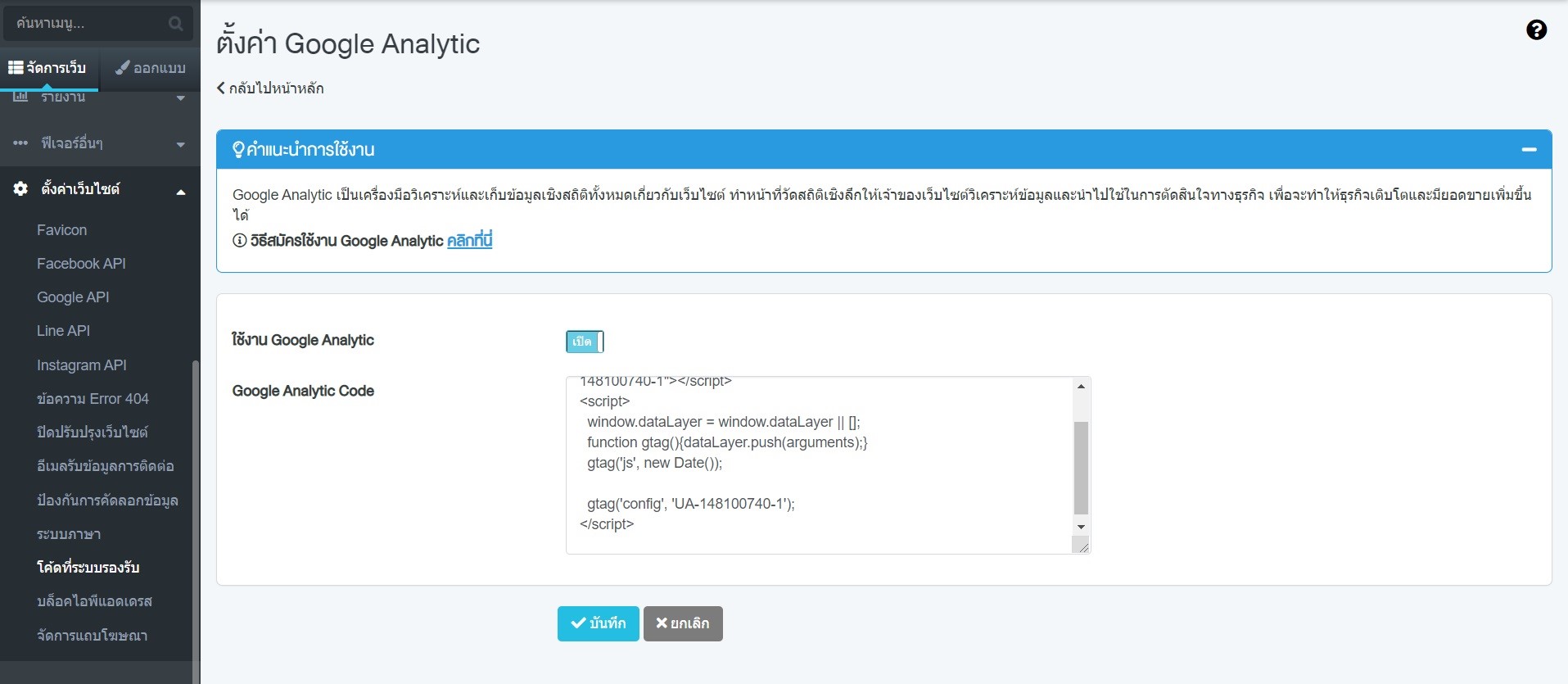Click the website settings gear icon
The height and width of the screenshot is (684, 1568).
pos(20,189)
